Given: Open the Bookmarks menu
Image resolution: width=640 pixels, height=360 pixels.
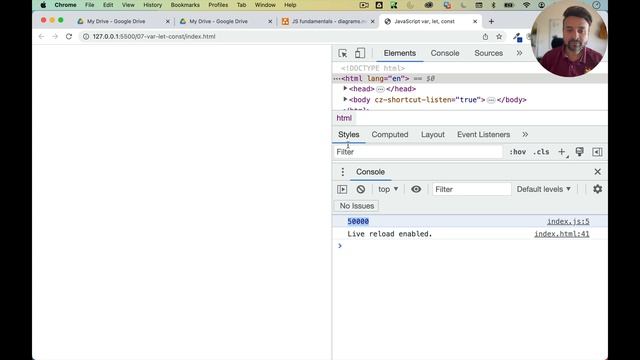Looking at the screenshot, I should click(x=185, y=5).
